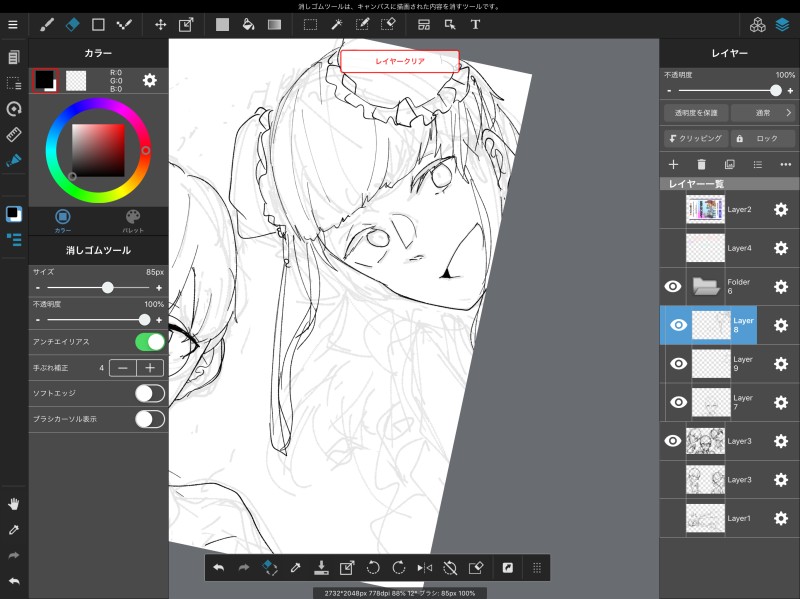Click the layer Lock button
The width and height of the screenshot is (800, 599).
[763, 138]
